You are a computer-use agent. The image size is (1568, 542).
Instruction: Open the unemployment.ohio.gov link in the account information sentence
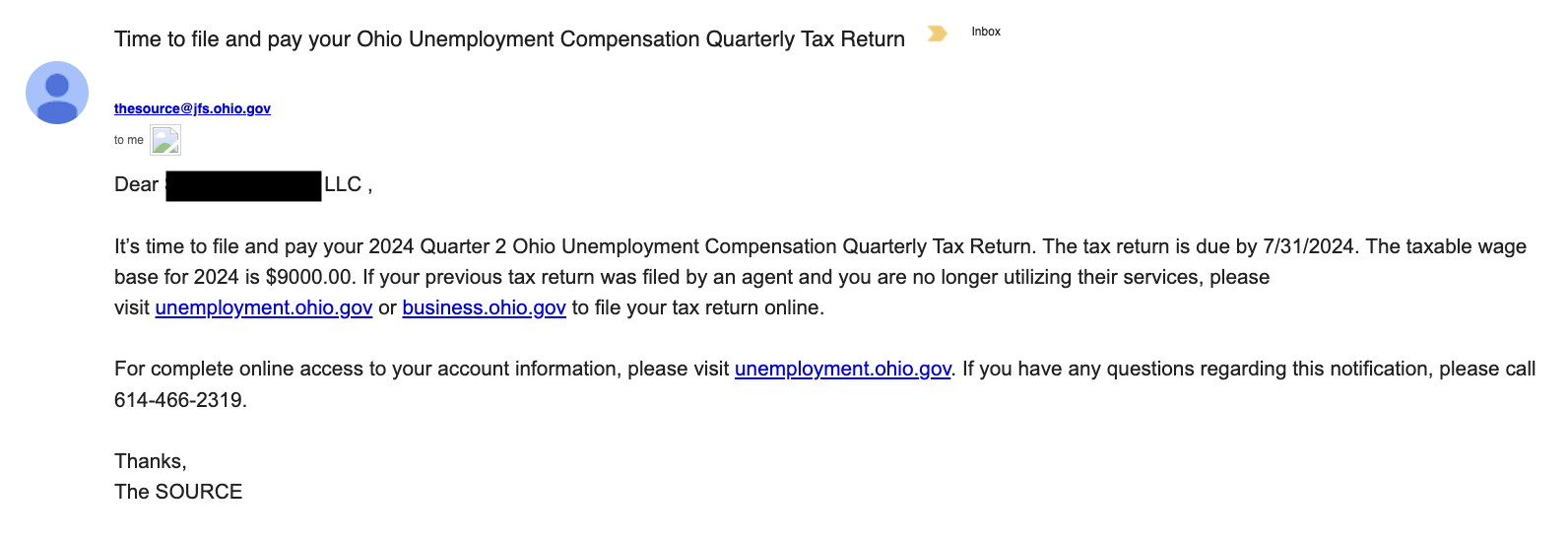842,369
